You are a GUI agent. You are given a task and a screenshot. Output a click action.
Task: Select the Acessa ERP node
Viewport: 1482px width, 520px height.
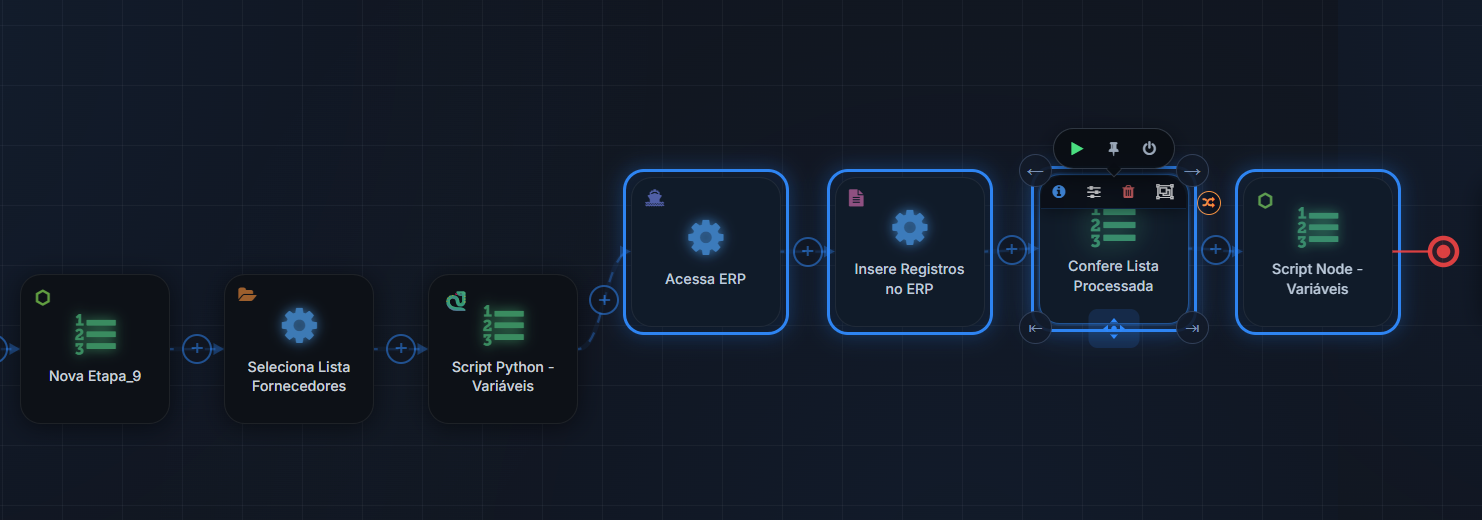[x=706, y=251]
